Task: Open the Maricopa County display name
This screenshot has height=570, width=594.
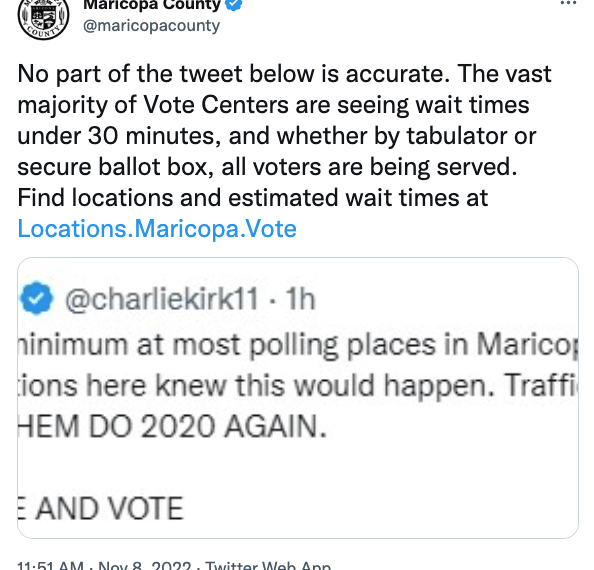Action: coord(152,5)
